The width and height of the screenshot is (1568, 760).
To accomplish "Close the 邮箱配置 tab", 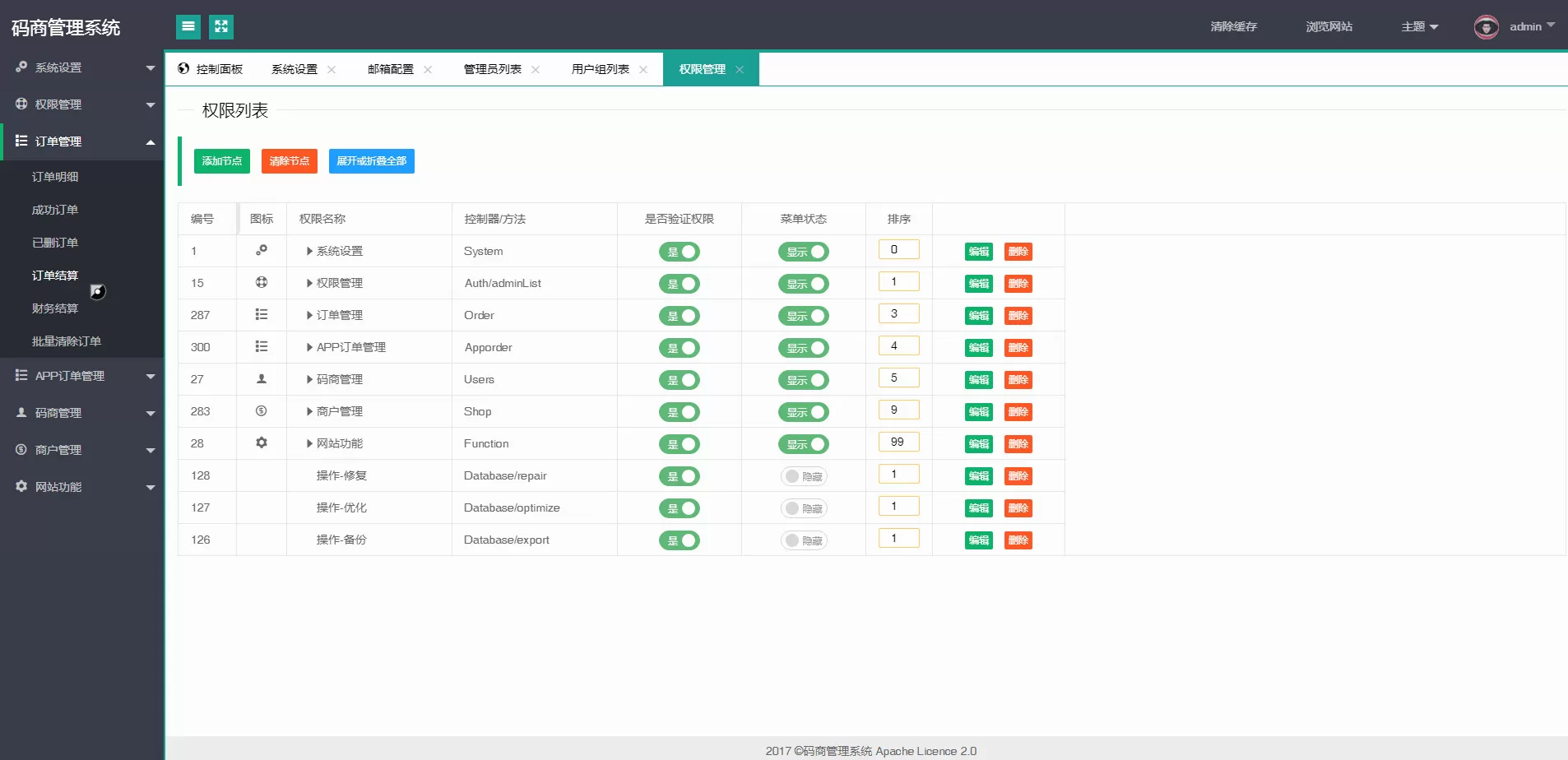I will click(428, 70).
